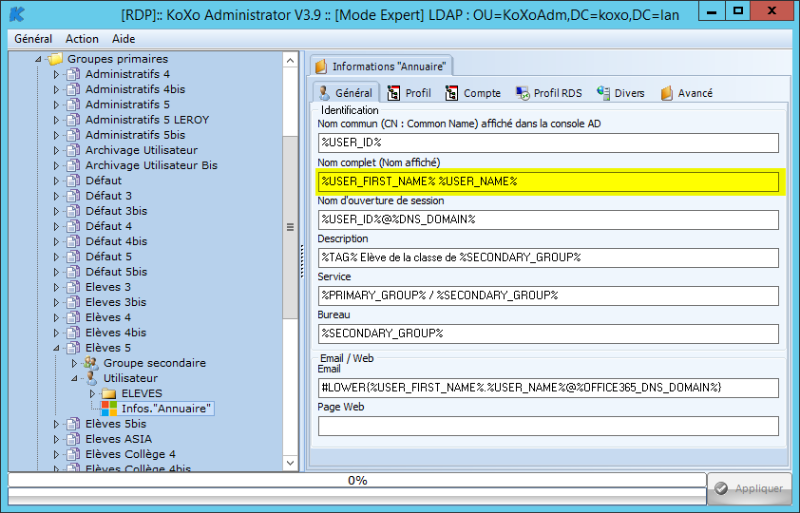The width and height of the screenshot is (800, 513).
Task: Switch to the Compte tab
Action: pos(473,93)
